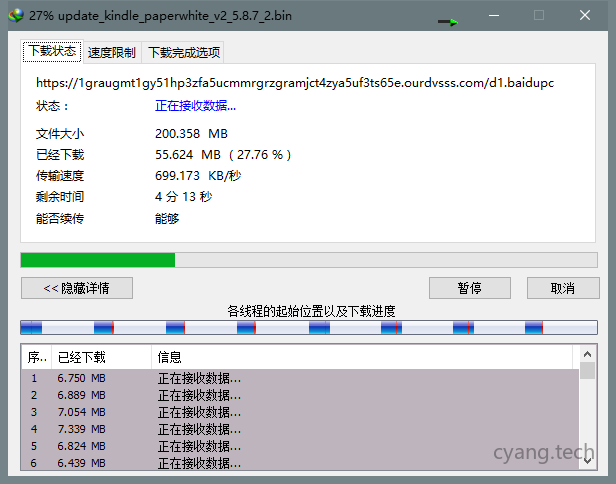
Task: Click the file size value 200.358 MB
Action: [x=191, y=134]
